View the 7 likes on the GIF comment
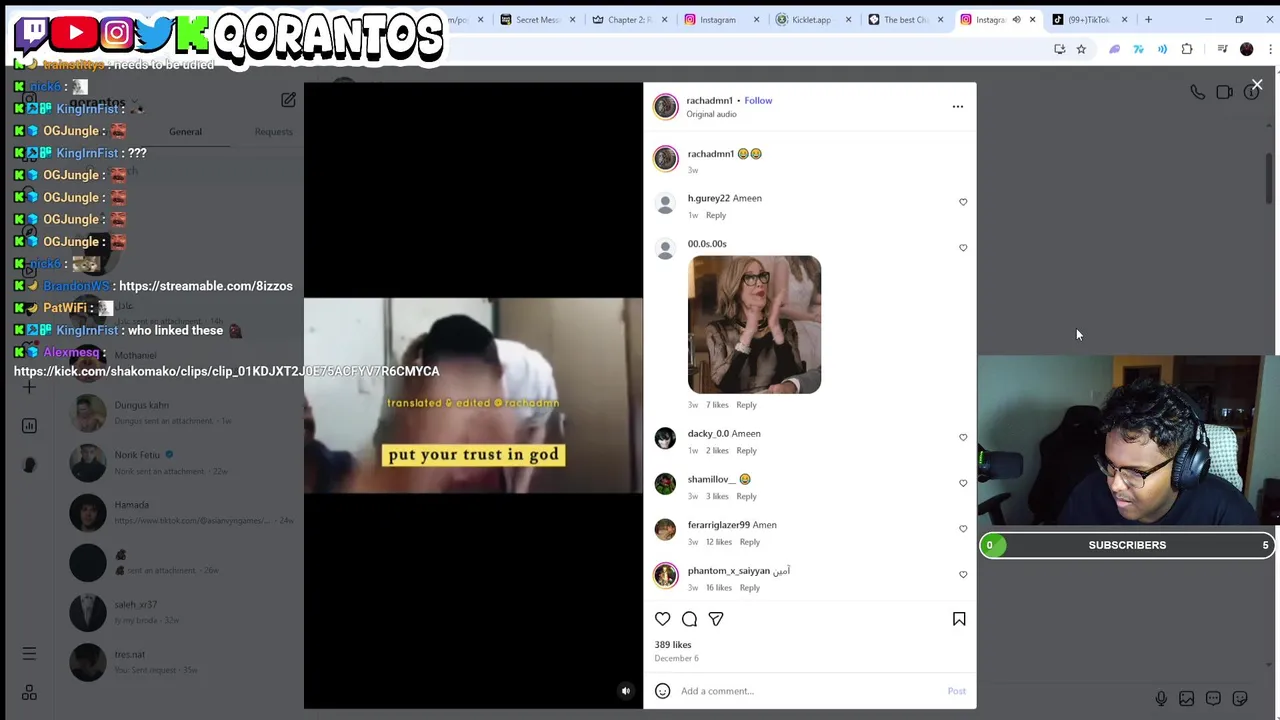Screen dimensions: 1280x720 717,405
